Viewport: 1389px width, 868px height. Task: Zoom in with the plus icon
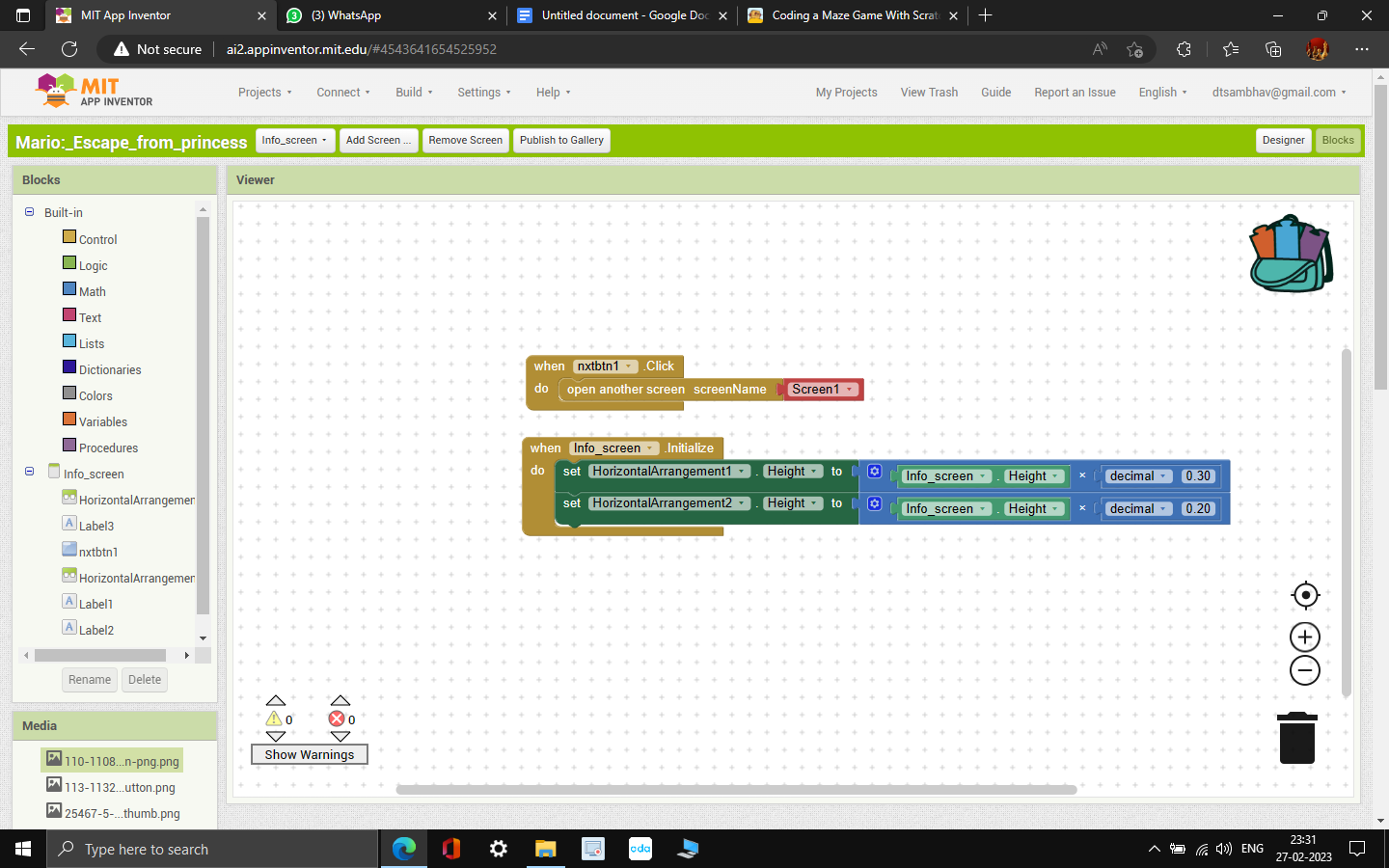tap(1305, 637)
